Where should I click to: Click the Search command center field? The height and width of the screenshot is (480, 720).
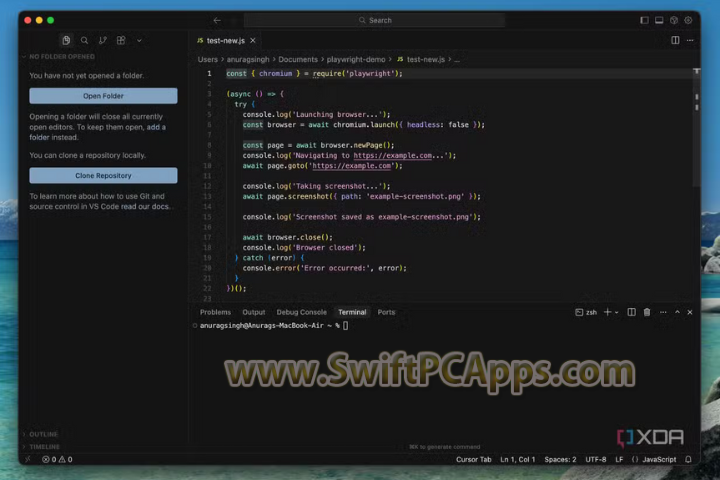click(x=375, y=20)
